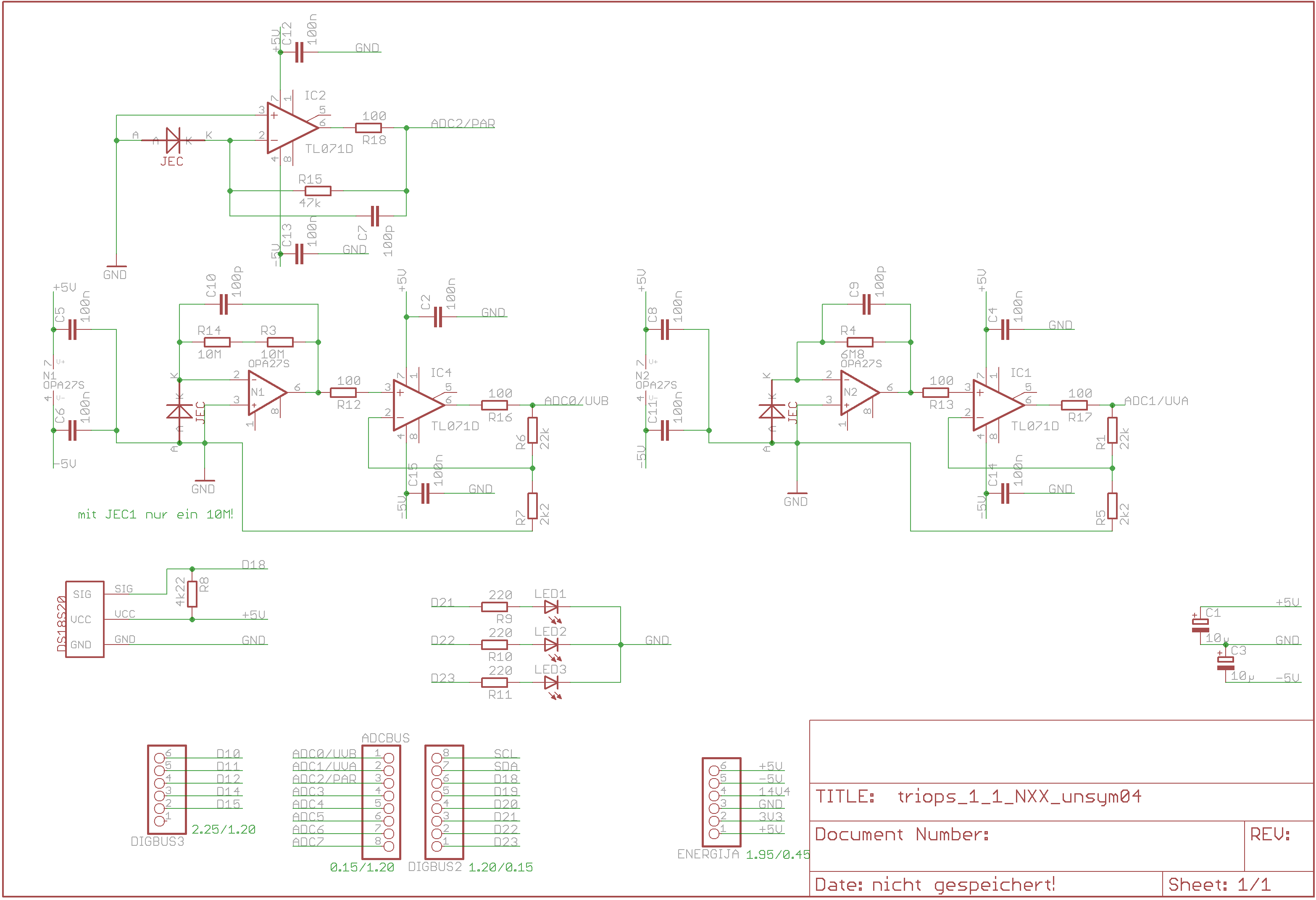
Task: Click the 'Sheet: 1/1' text
Action: pos(1219,885)
